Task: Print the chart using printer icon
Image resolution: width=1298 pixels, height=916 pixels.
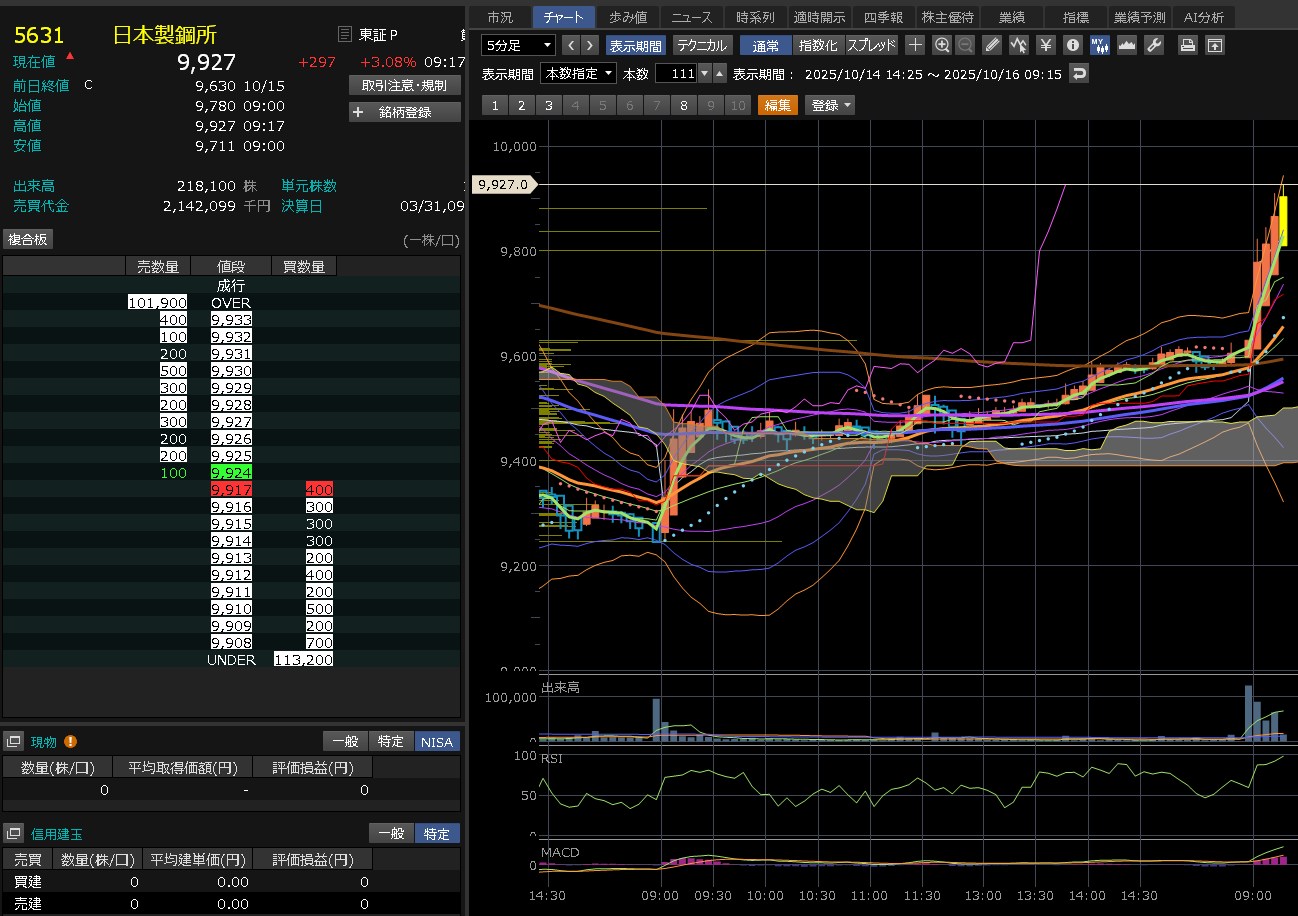Action: [1187, 45]
